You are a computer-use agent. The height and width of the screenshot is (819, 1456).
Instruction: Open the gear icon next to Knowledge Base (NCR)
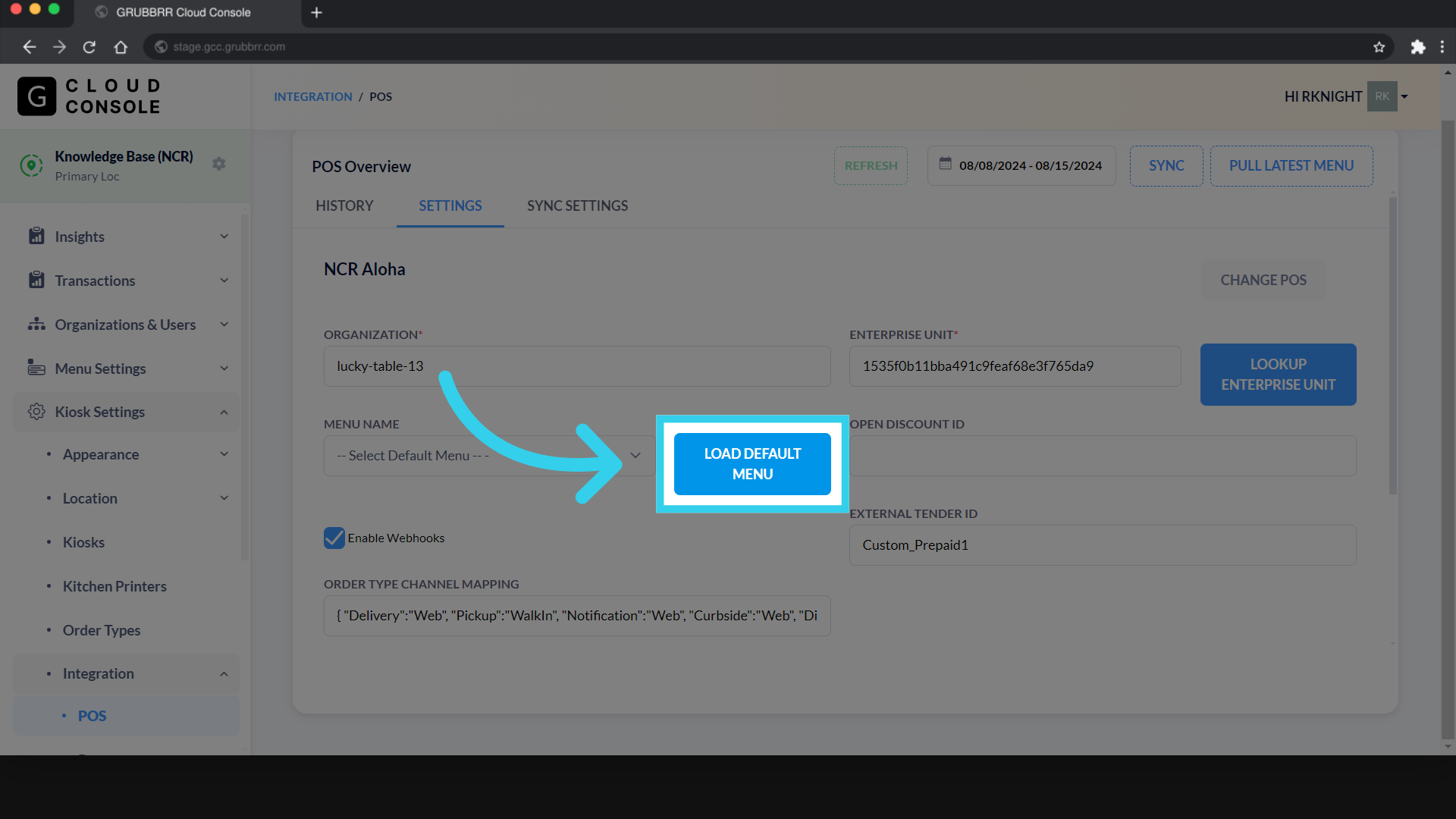219,163
